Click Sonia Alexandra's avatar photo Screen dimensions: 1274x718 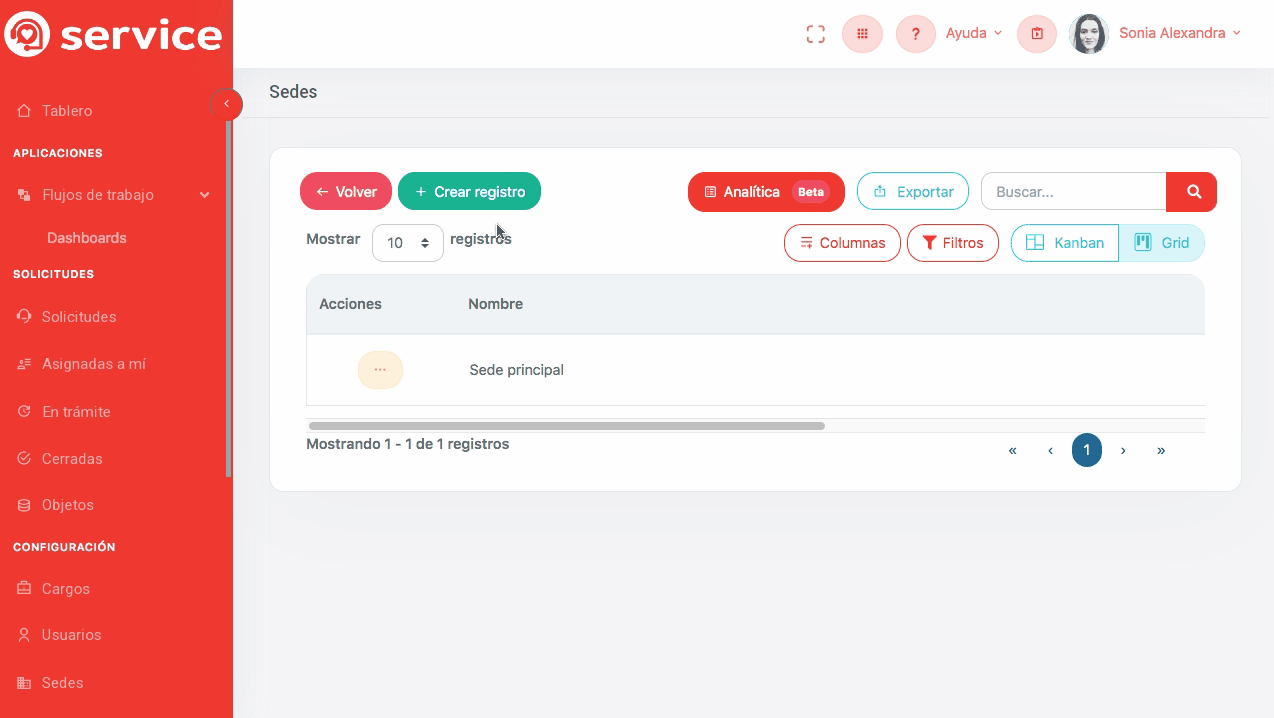tap(1089, 34)
